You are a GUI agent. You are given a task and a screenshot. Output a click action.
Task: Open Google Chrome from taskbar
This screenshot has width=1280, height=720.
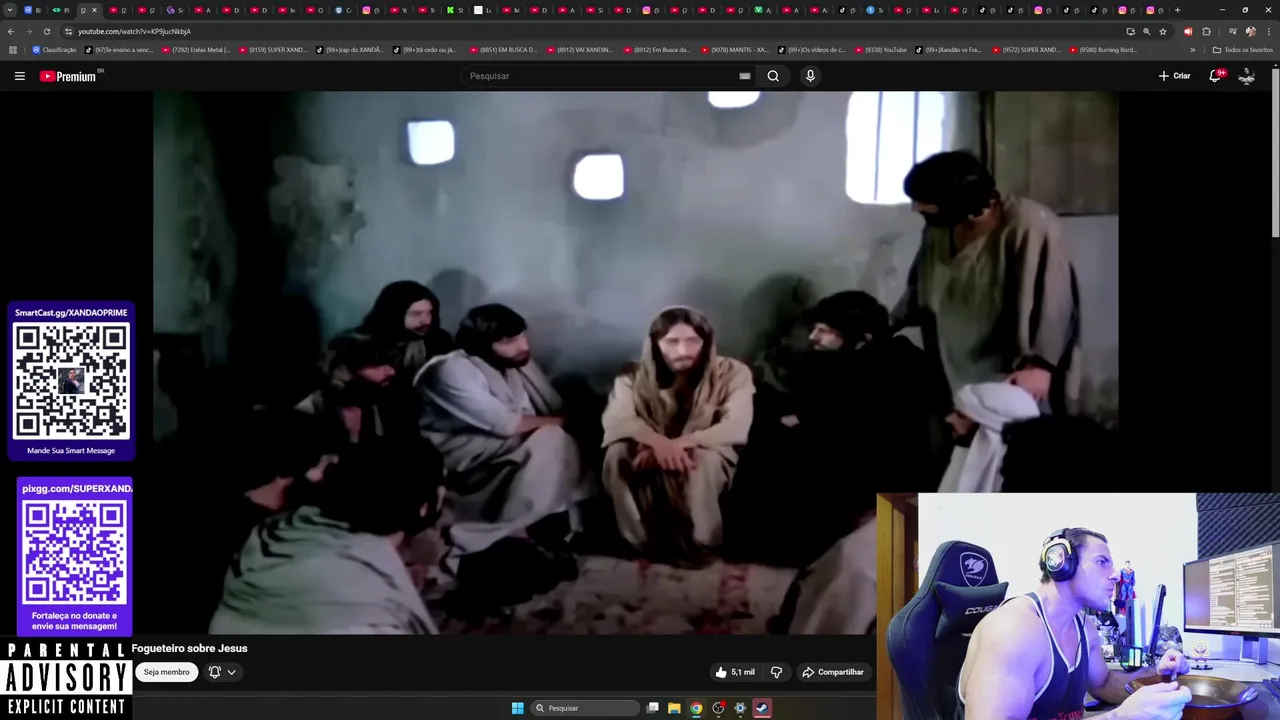point(696,708)
